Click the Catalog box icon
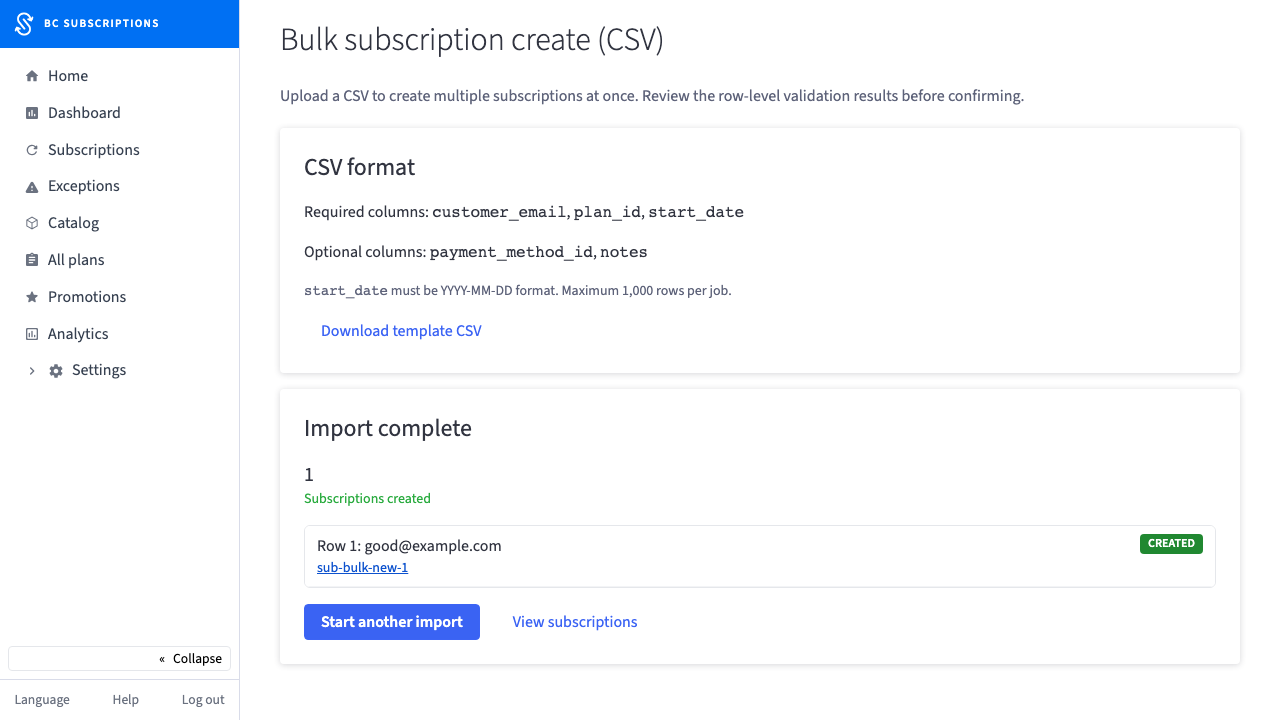This screenshot has width=1280, height=720. (32, 223)
